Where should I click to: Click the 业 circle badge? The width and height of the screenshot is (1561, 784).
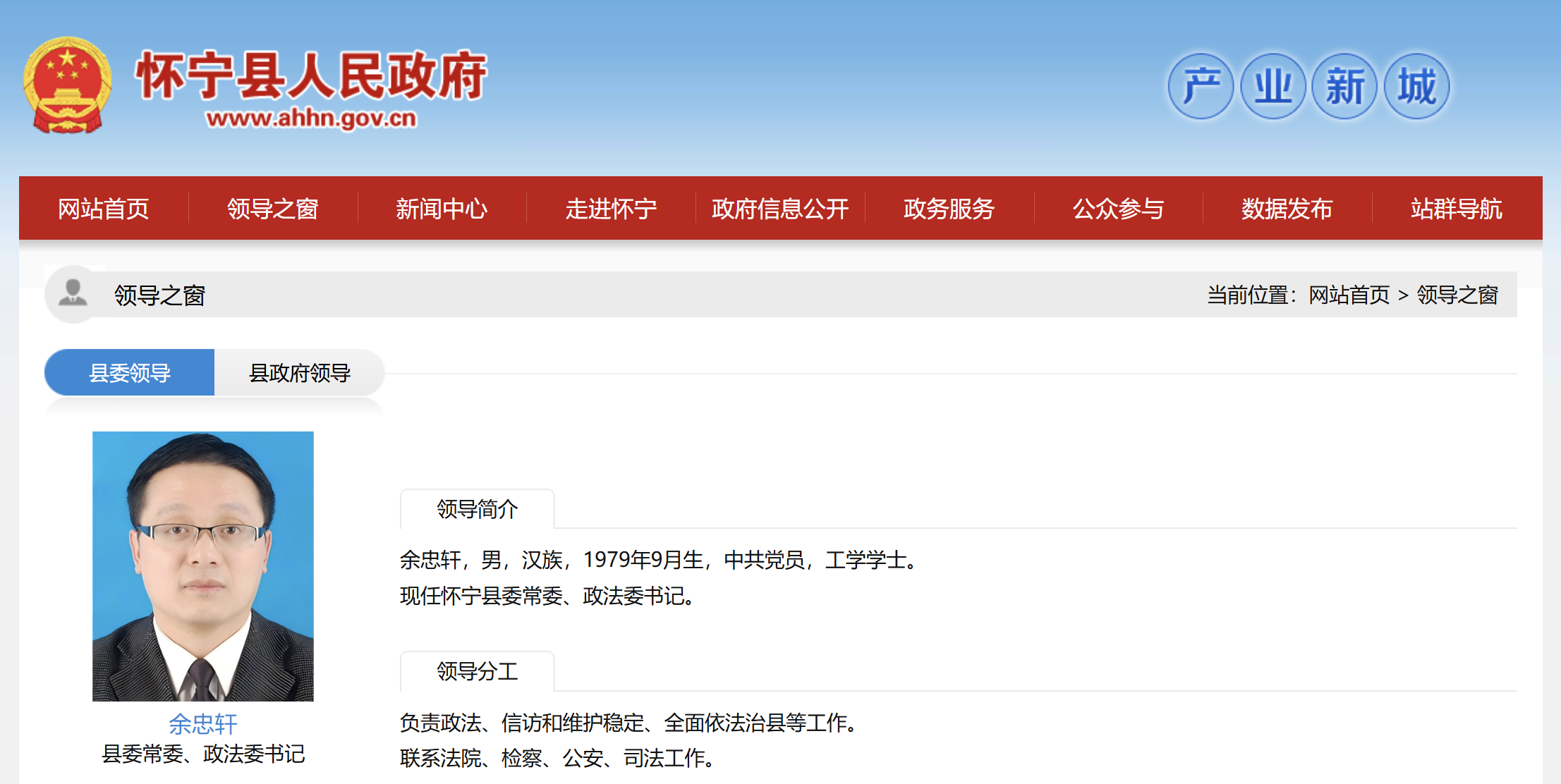pos(1273,86)
